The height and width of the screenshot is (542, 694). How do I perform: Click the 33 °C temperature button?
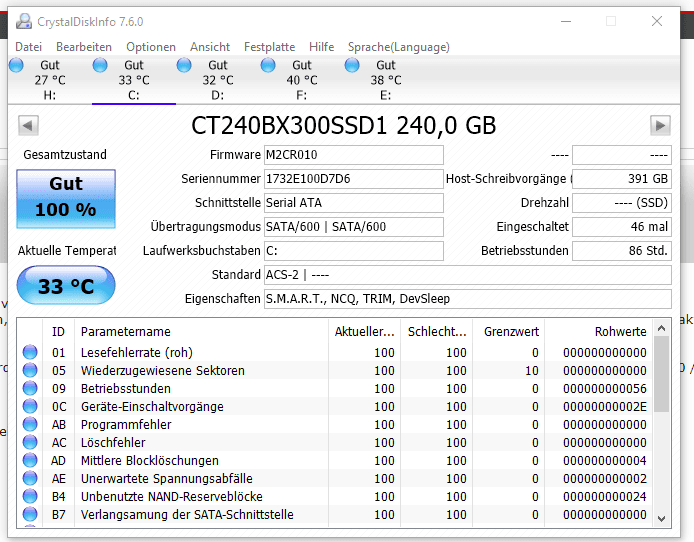click(66, 285)
